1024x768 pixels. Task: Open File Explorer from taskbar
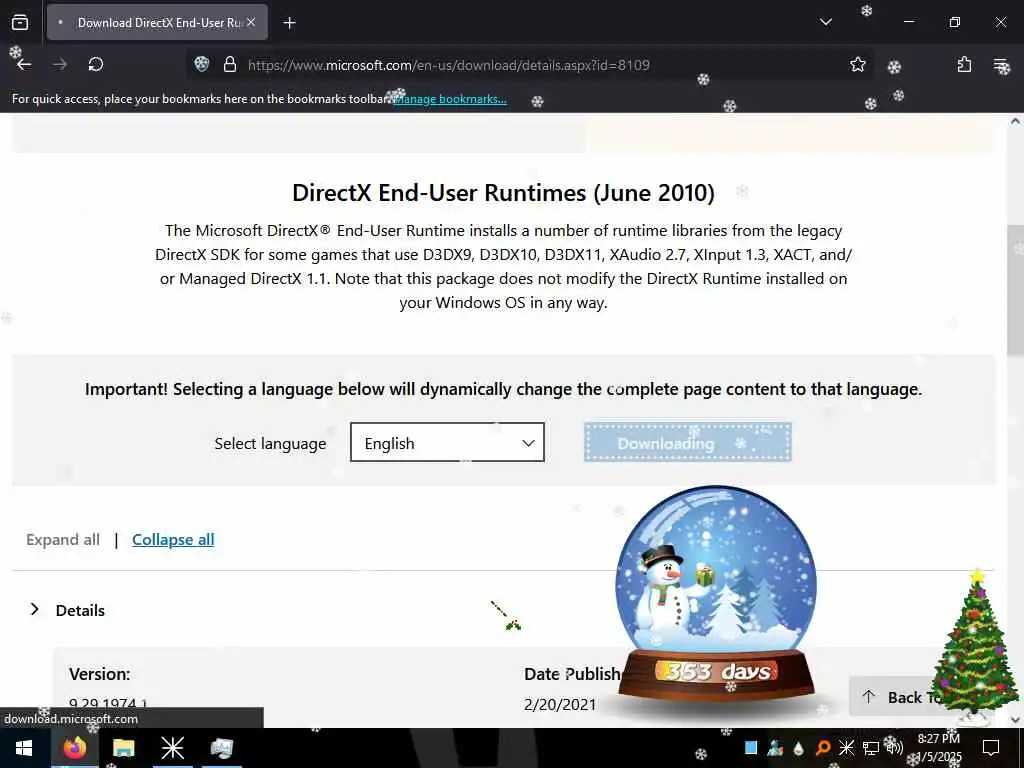coord(123,748)
